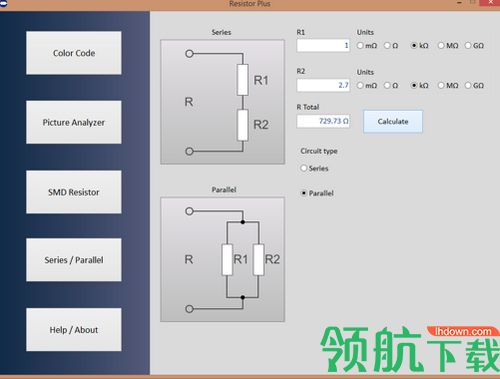Click the Parallel circuit diagram
This screenshot has width=500, height=379.
pyautogui.click(x=222, y=259)
